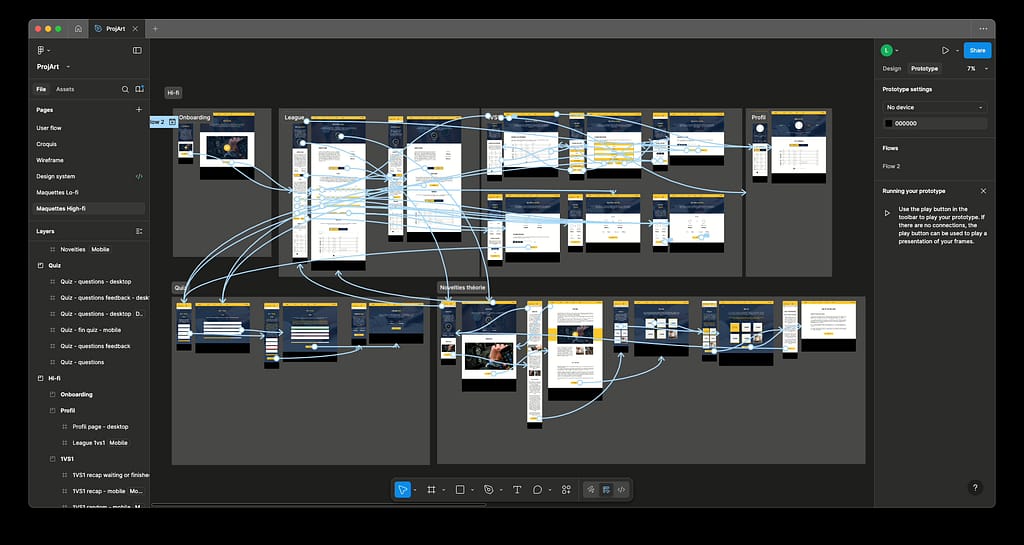Select the Rectangle shape tool
This screenshot has height=545, width=1024.
pyautogui.click(x=460, y=490)
